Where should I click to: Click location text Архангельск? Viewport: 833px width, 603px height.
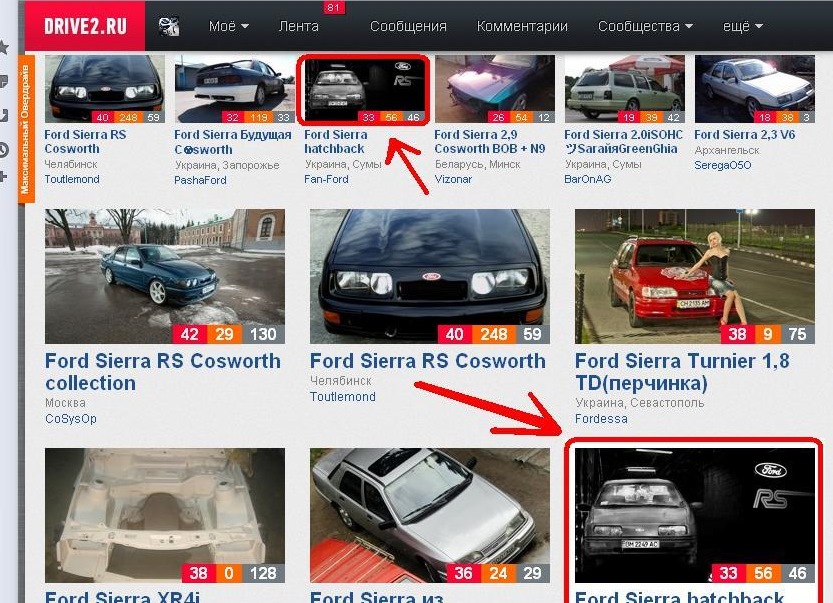[x=727, y=150]
